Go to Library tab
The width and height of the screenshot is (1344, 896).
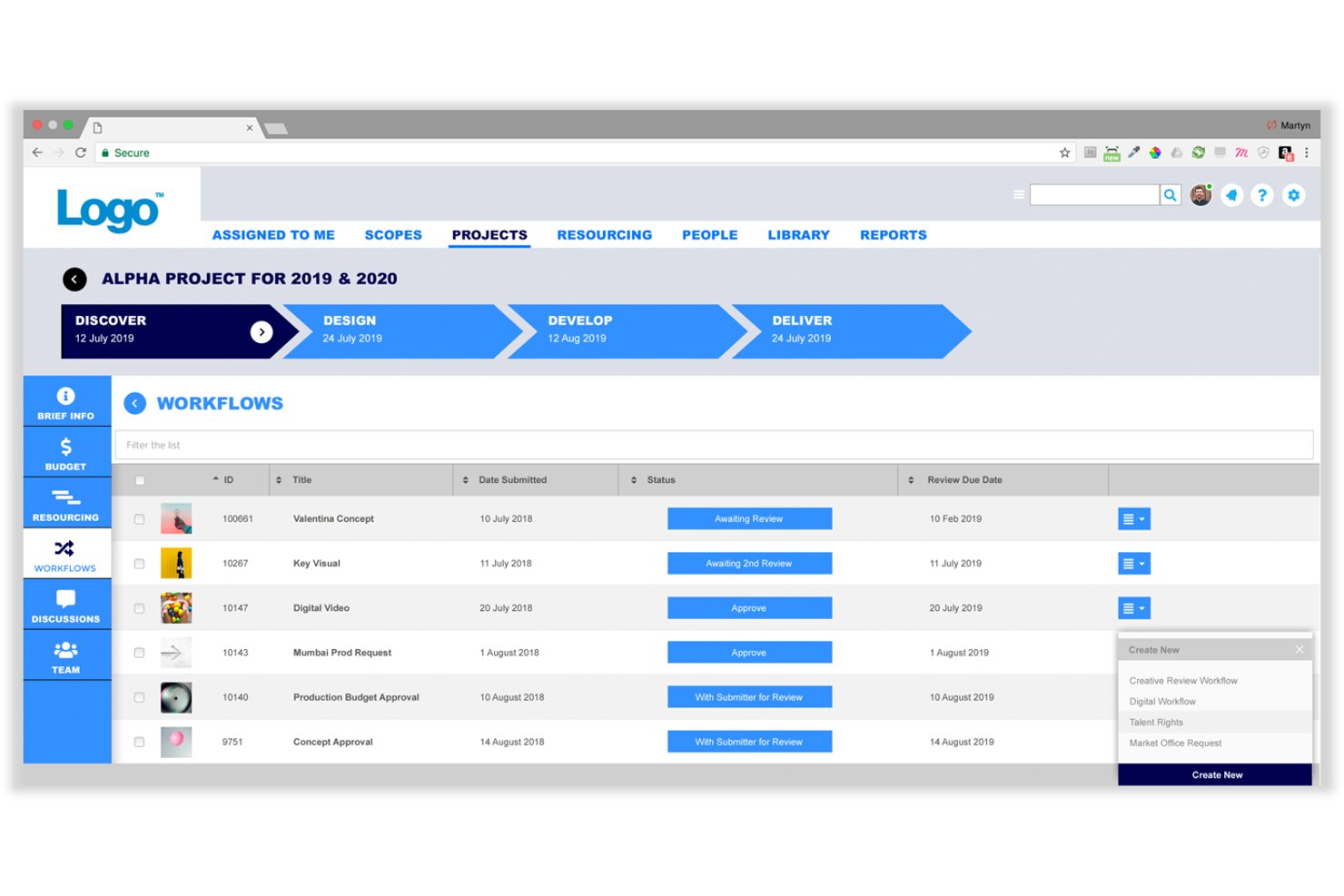[x=799, y=235]
